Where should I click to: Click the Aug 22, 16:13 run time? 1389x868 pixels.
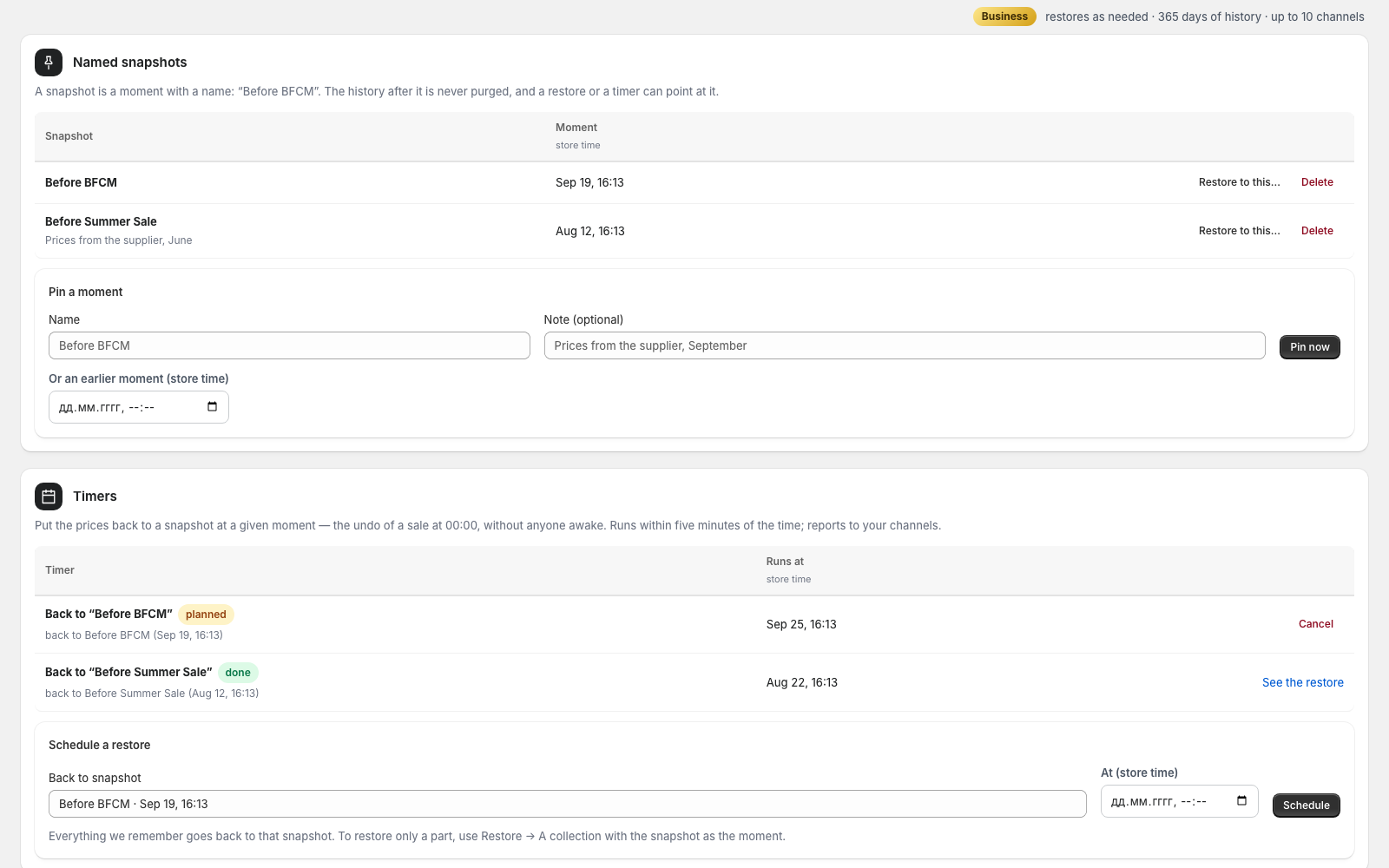(x=802, y=682)
